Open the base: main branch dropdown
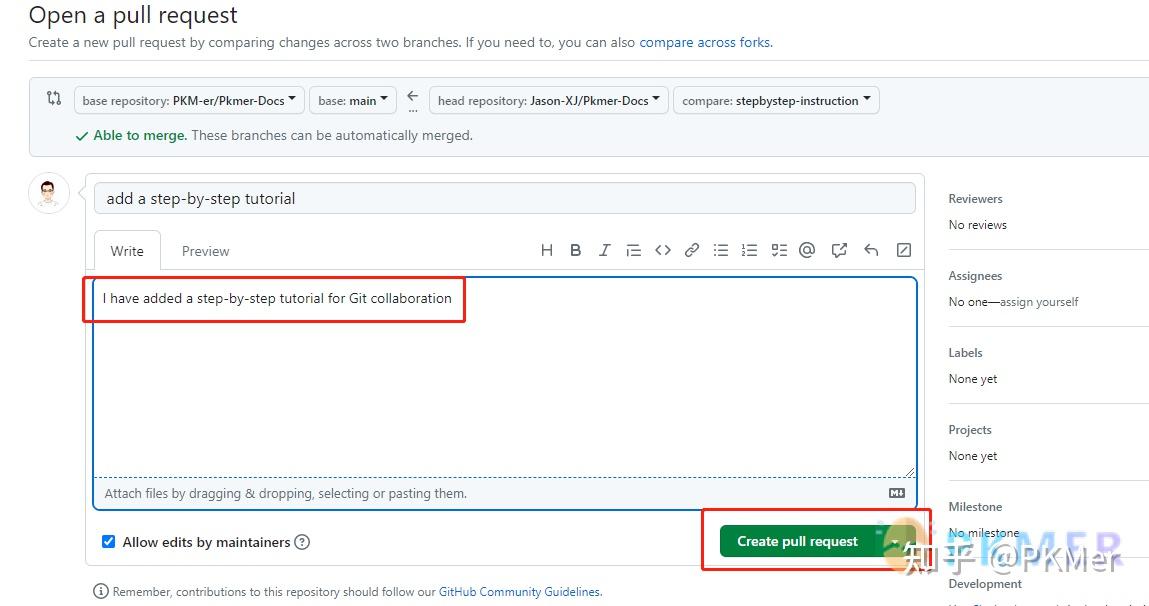This screenshot has width=1149, height=606. coord(352,100)
